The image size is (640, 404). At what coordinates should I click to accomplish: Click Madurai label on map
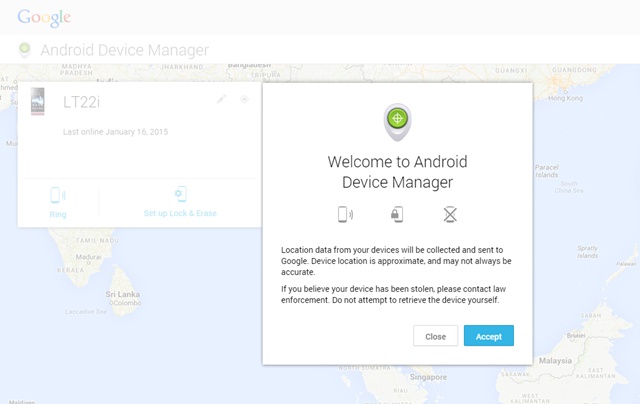click(89, 257)
